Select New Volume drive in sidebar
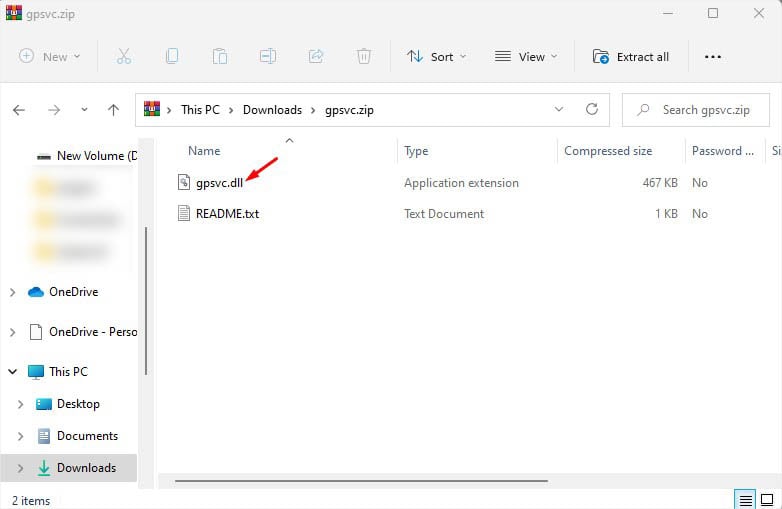This screenshot has width=782, height=509. [x=87, y=156]
